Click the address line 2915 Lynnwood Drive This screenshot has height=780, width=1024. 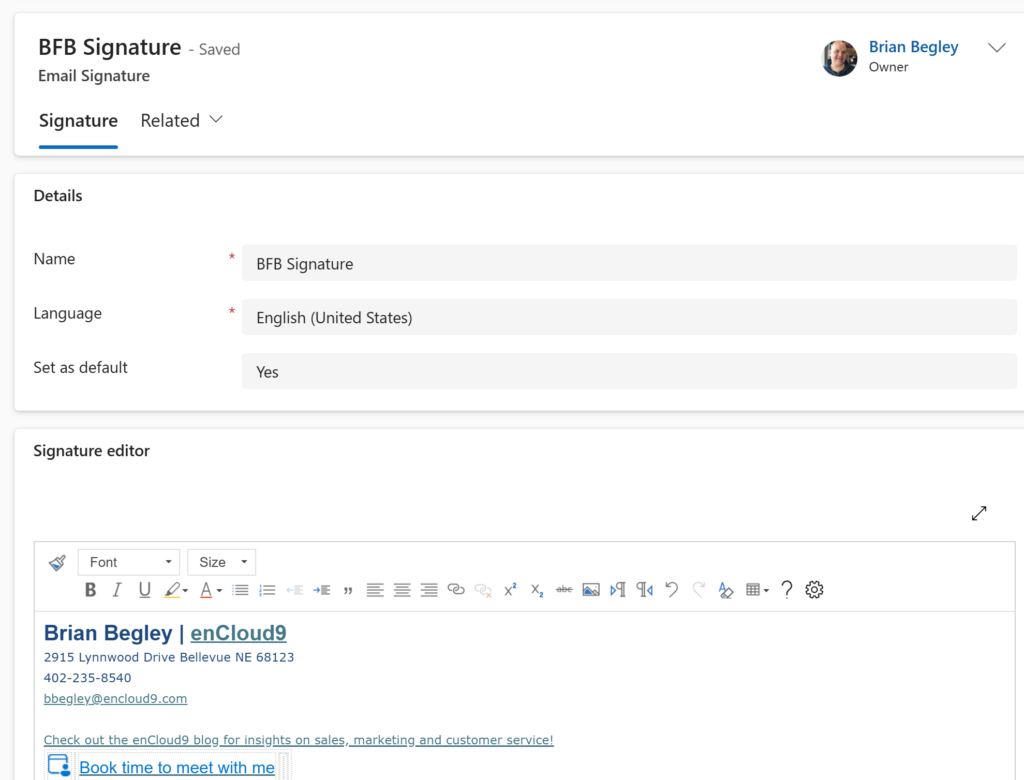pos(169,657)
